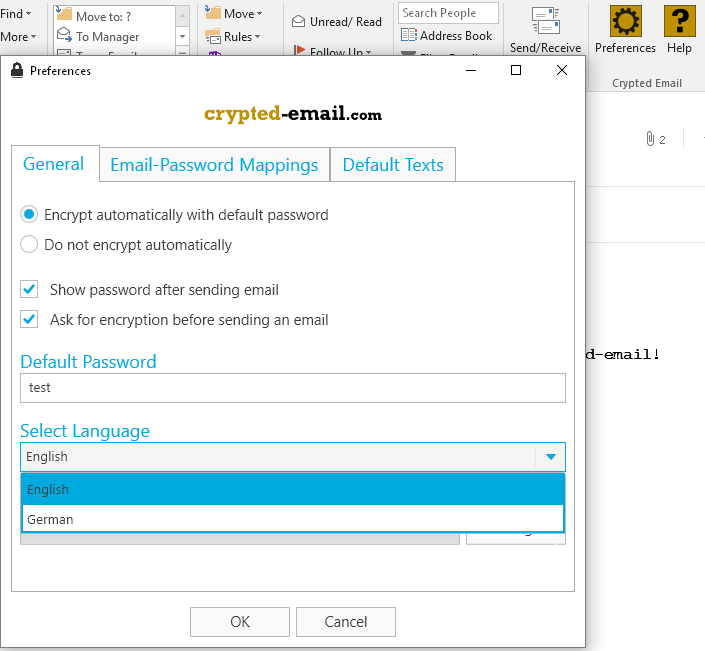Click the Select Language combo box
Image resolution: width=705 pixels, height=651 pixels.
coord(293,457)
